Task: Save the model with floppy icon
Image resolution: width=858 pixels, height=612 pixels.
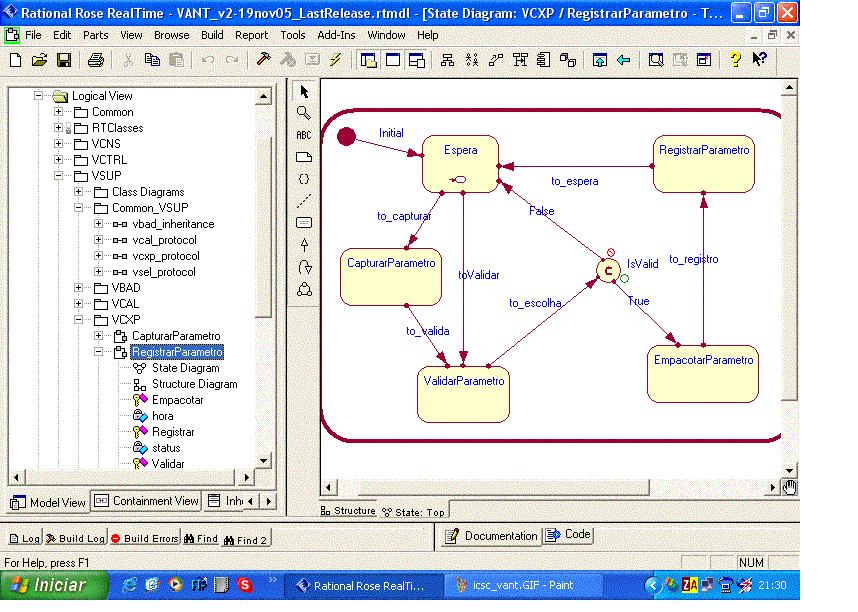Action: [64, 60]
